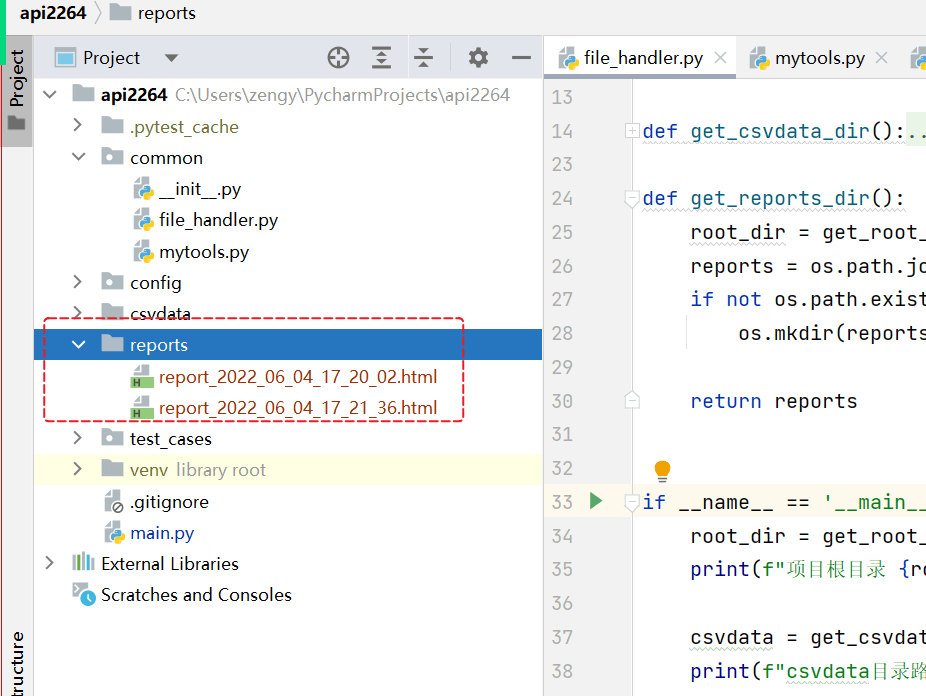Click the Project view window icon beside Project label
This screenshot has height=696, width=926.
point(65,58)
